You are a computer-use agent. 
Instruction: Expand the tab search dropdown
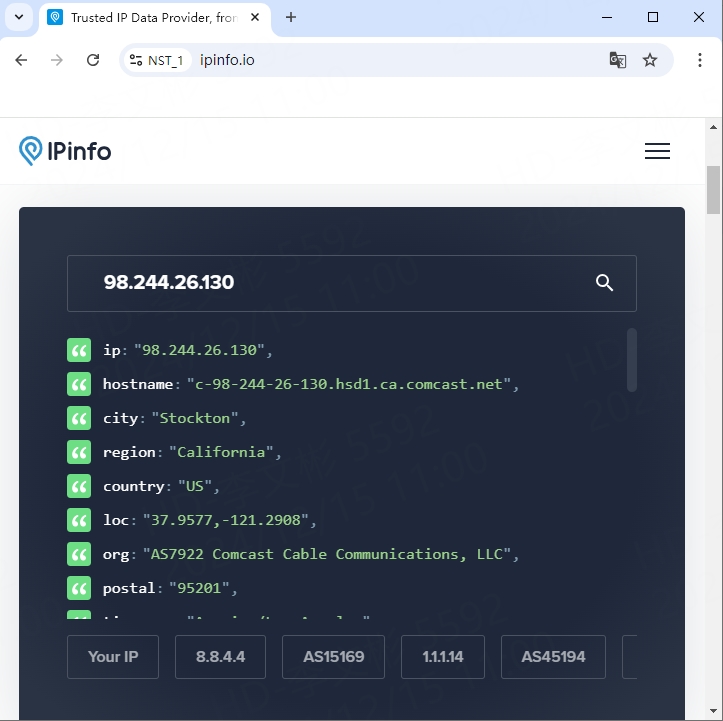18,17
